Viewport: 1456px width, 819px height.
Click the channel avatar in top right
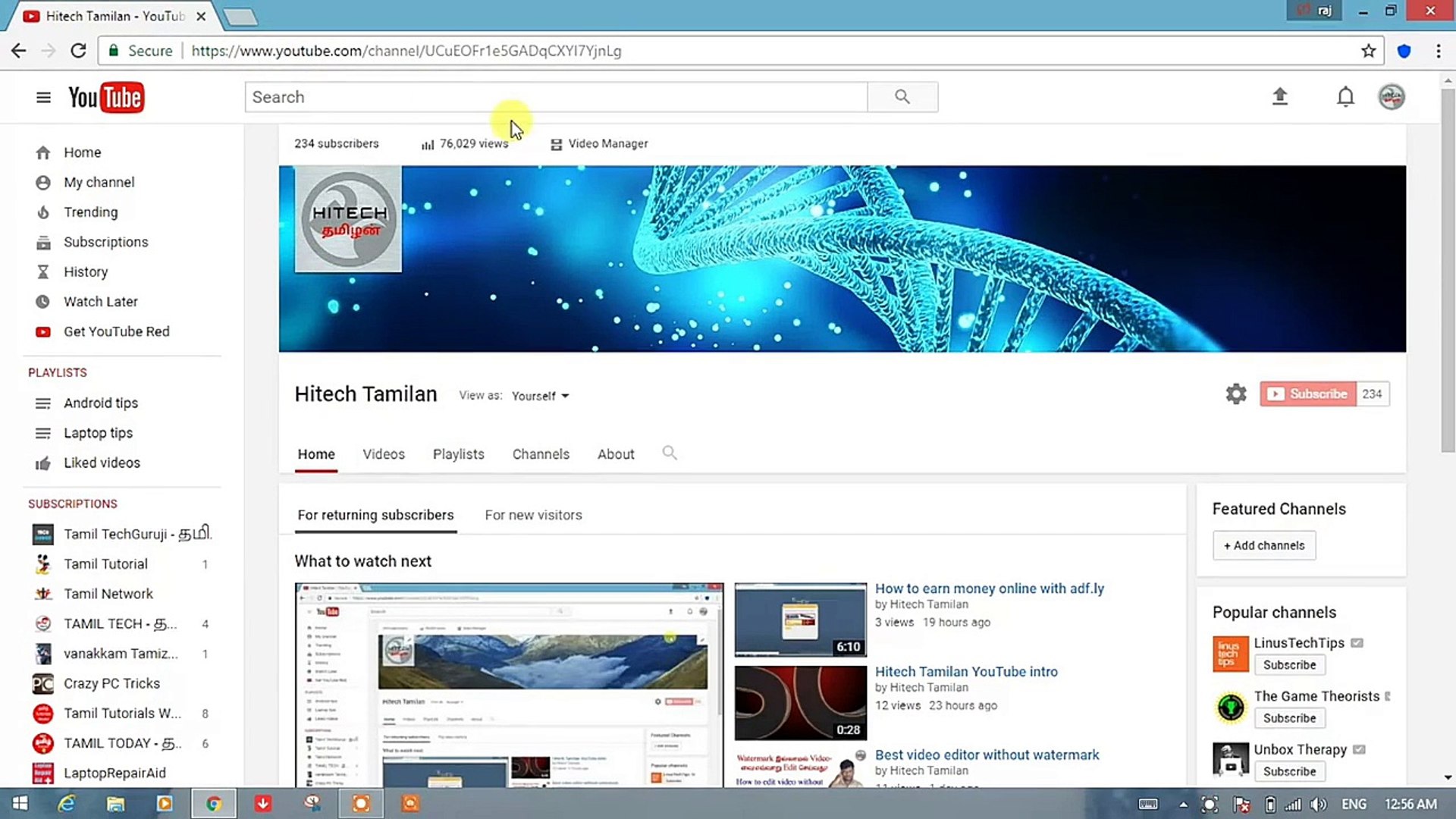point(1392,97)
